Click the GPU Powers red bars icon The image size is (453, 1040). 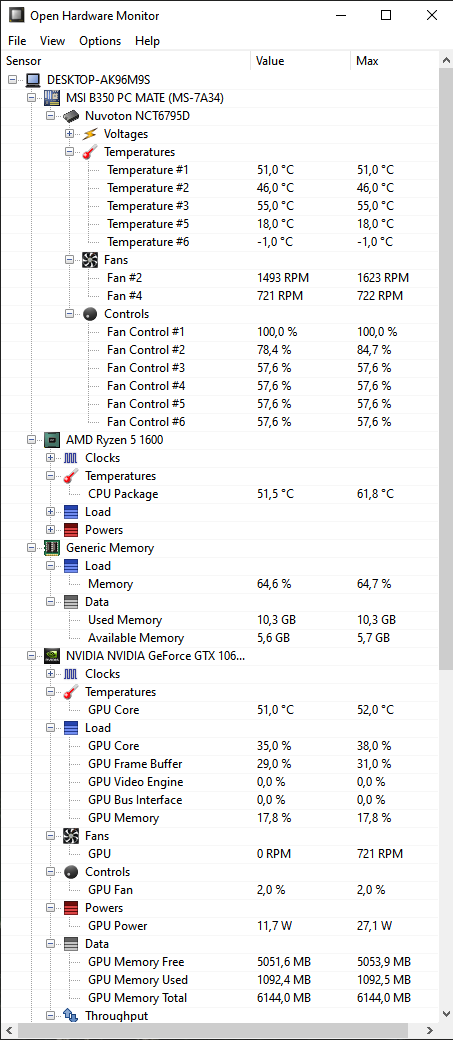pyautogui.click(x=71, y=908)
